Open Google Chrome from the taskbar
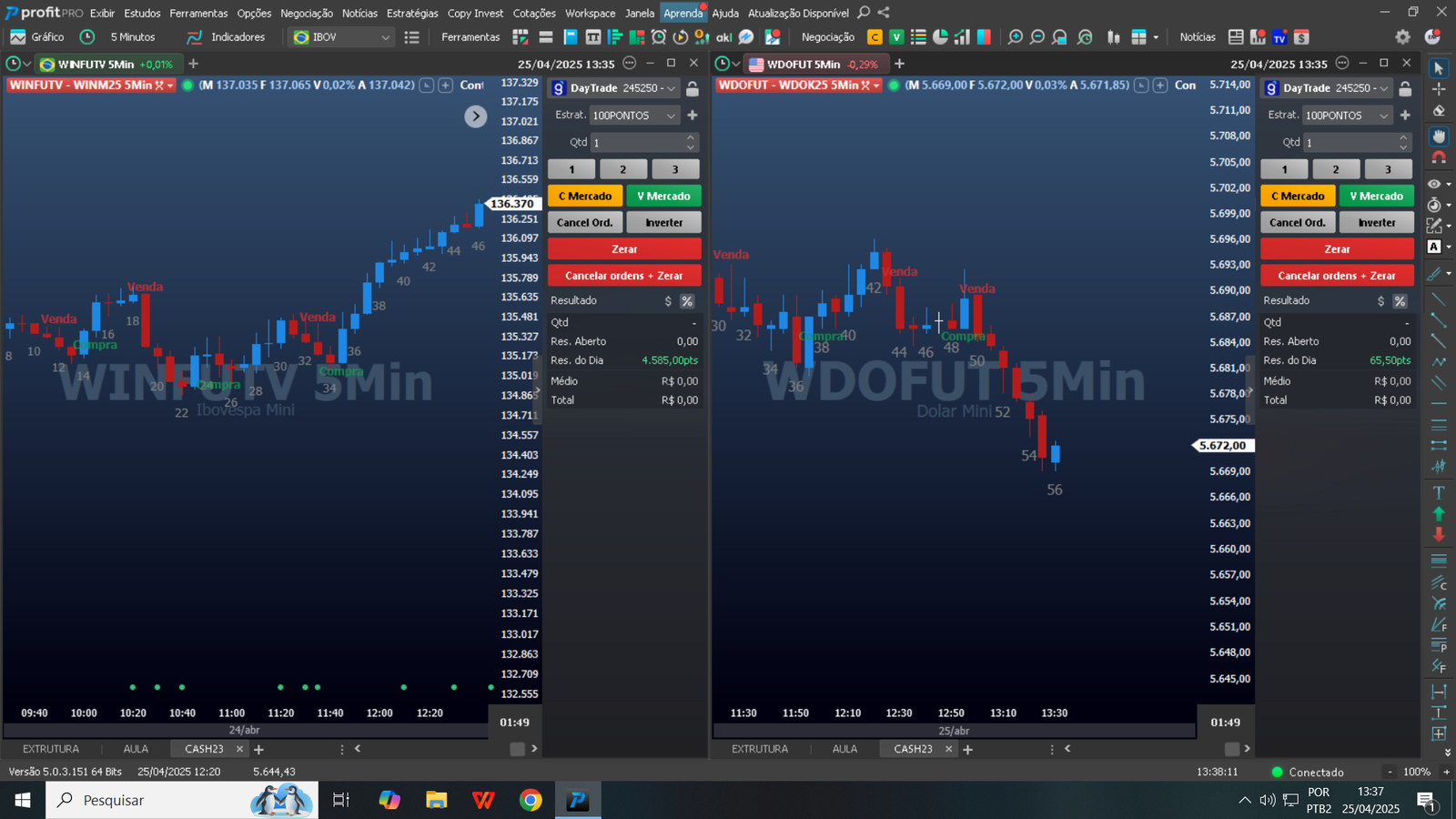This screenshot has width=1456, height=819. pyautogui.click(x=531, y=800)
